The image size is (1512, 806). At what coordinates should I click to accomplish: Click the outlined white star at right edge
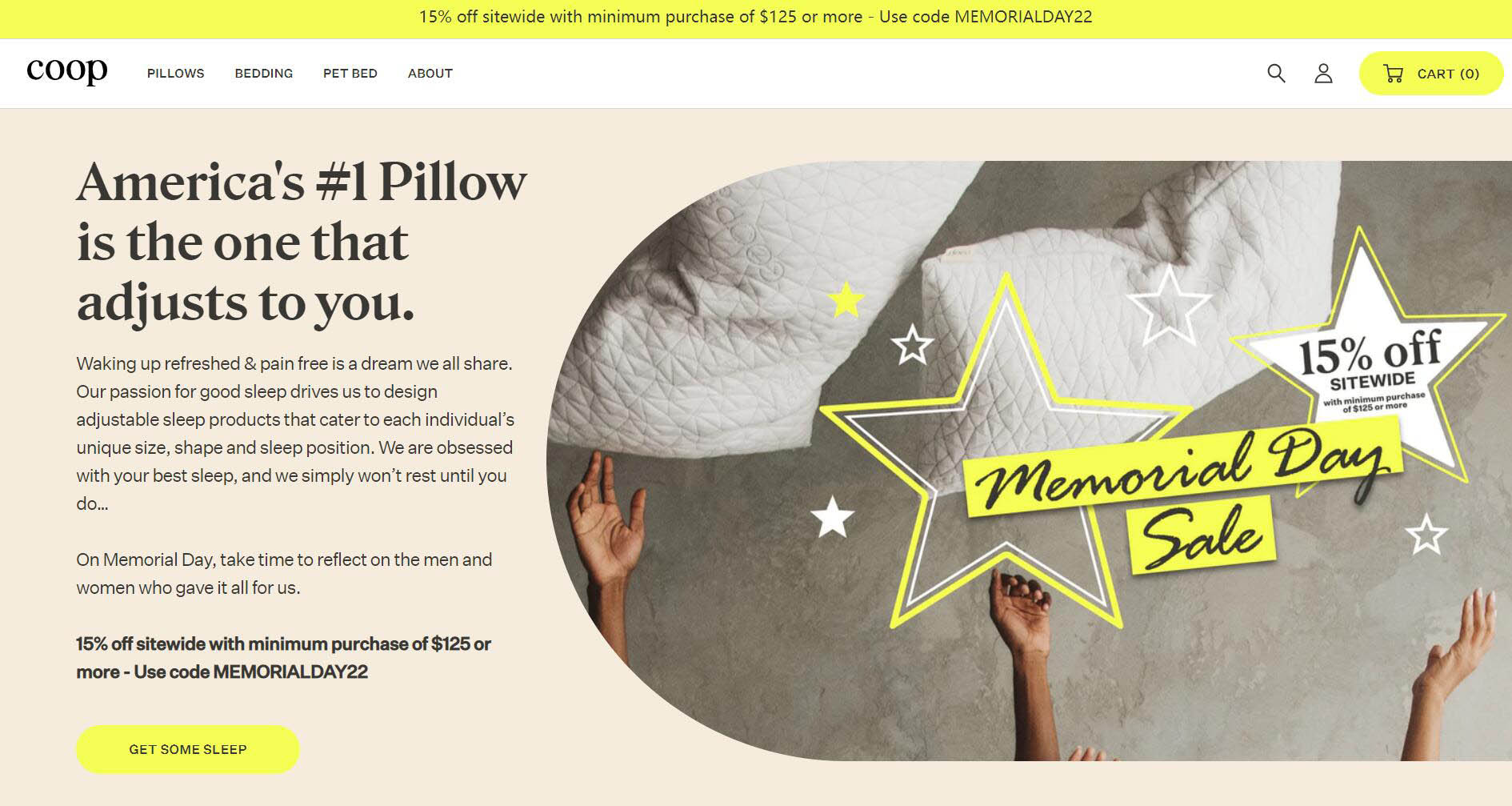tap(1426, 535)
